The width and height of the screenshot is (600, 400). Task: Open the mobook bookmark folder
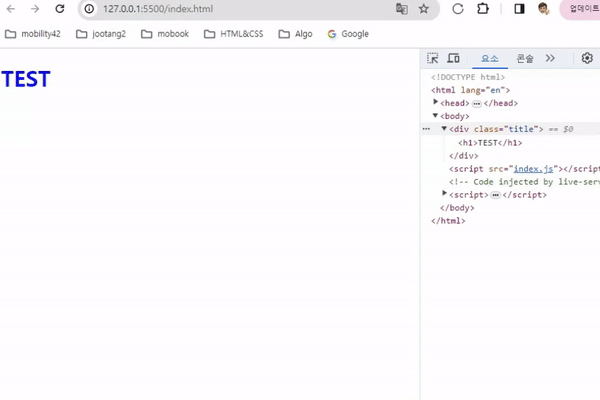click(x=165, y=34)
